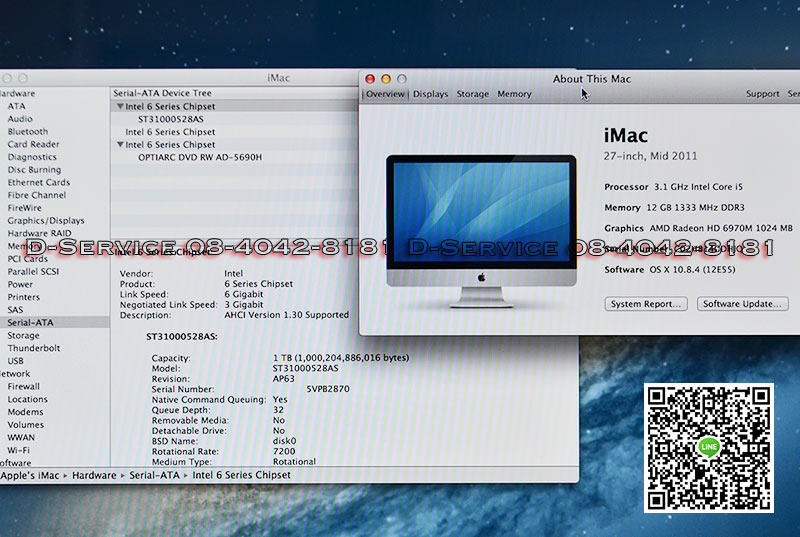The width and height of the screenshot is (800, 537).
Task: Switch to the Storage tab
Action: [472, 94]
